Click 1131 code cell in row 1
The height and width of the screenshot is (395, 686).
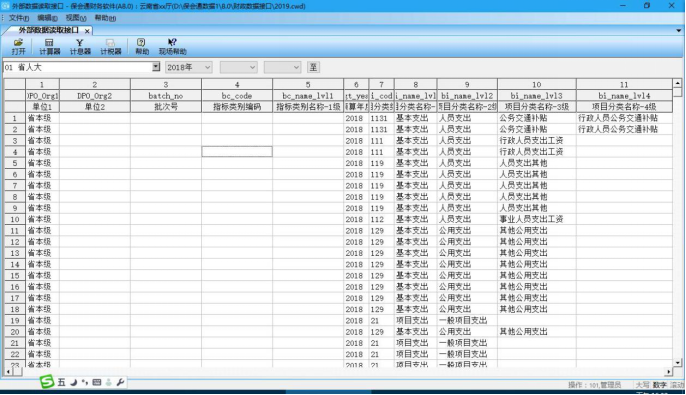pyautogui.click(x=382, y=118)
